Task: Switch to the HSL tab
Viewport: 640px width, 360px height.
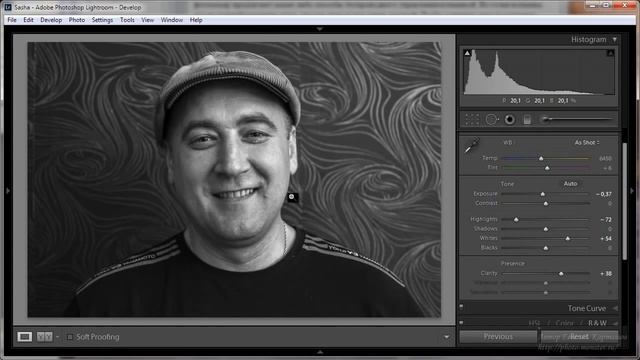Action: 534,323
